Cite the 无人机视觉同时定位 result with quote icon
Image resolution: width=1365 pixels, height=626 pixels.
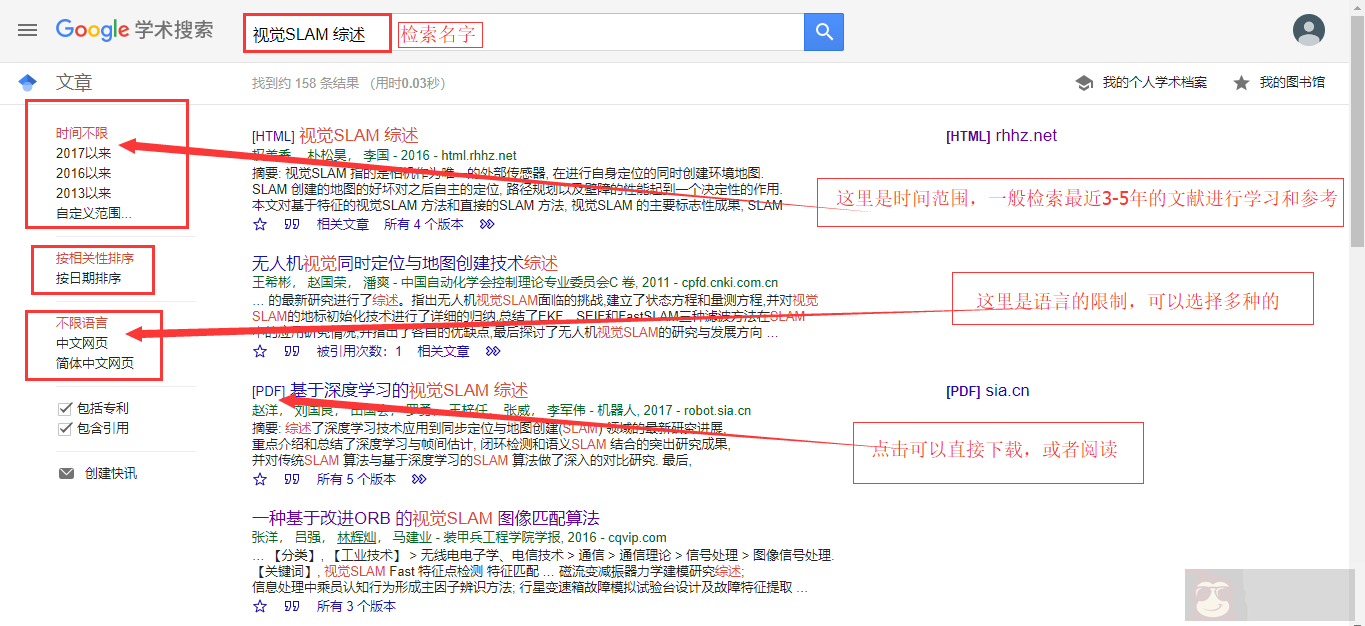[292, 352]
